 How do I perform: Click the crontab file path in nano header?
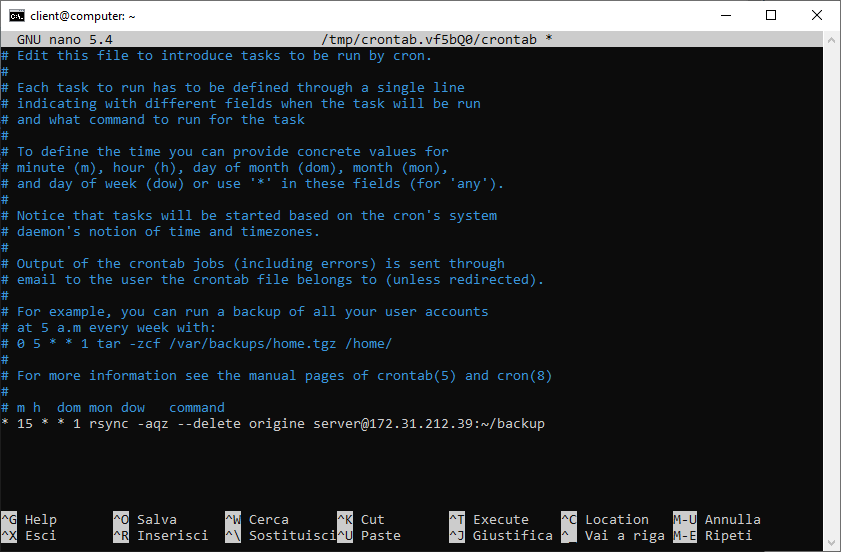(429, 40)
